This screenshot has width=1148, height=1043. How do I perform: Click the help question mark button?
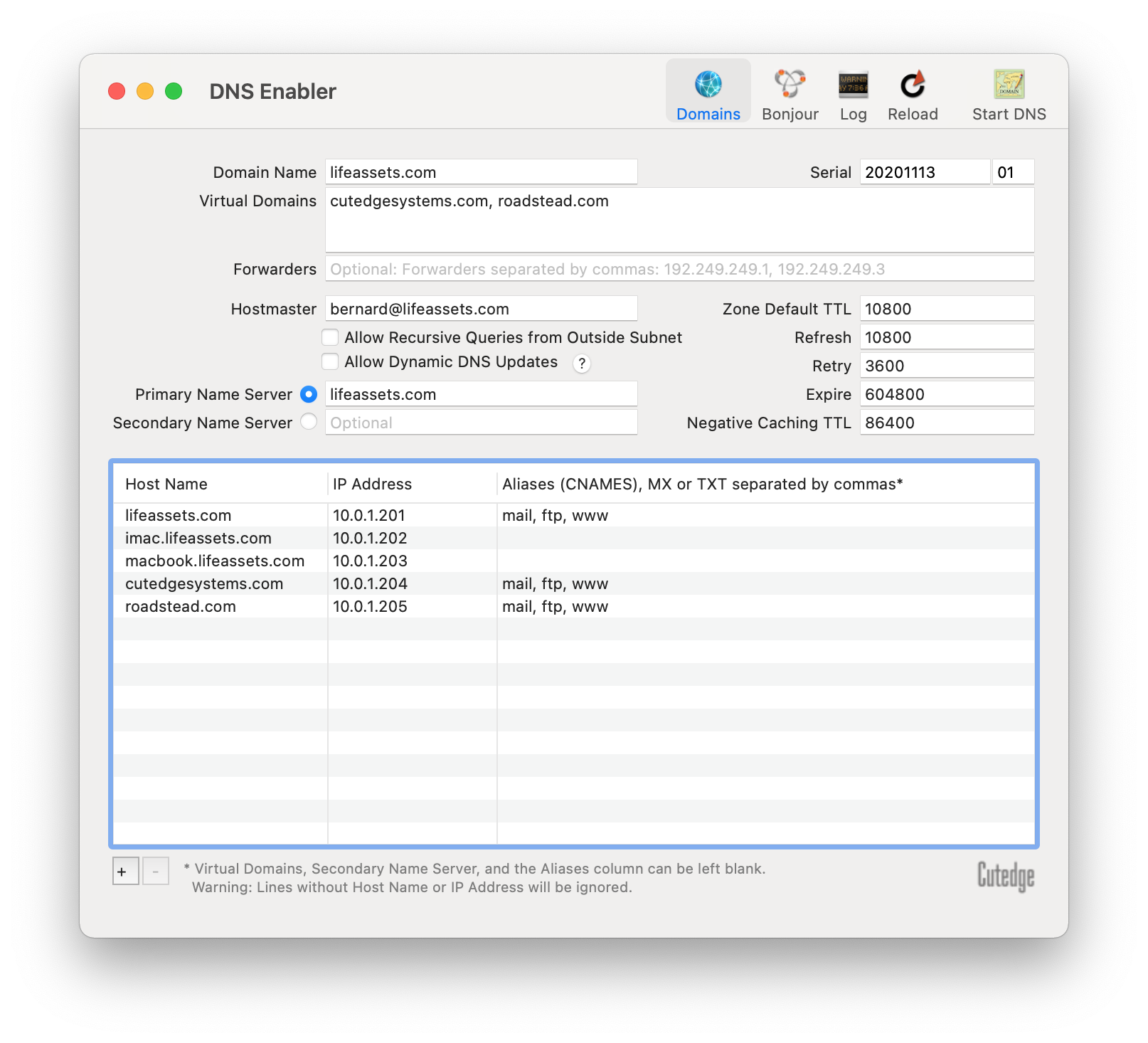tap(581, 364)
